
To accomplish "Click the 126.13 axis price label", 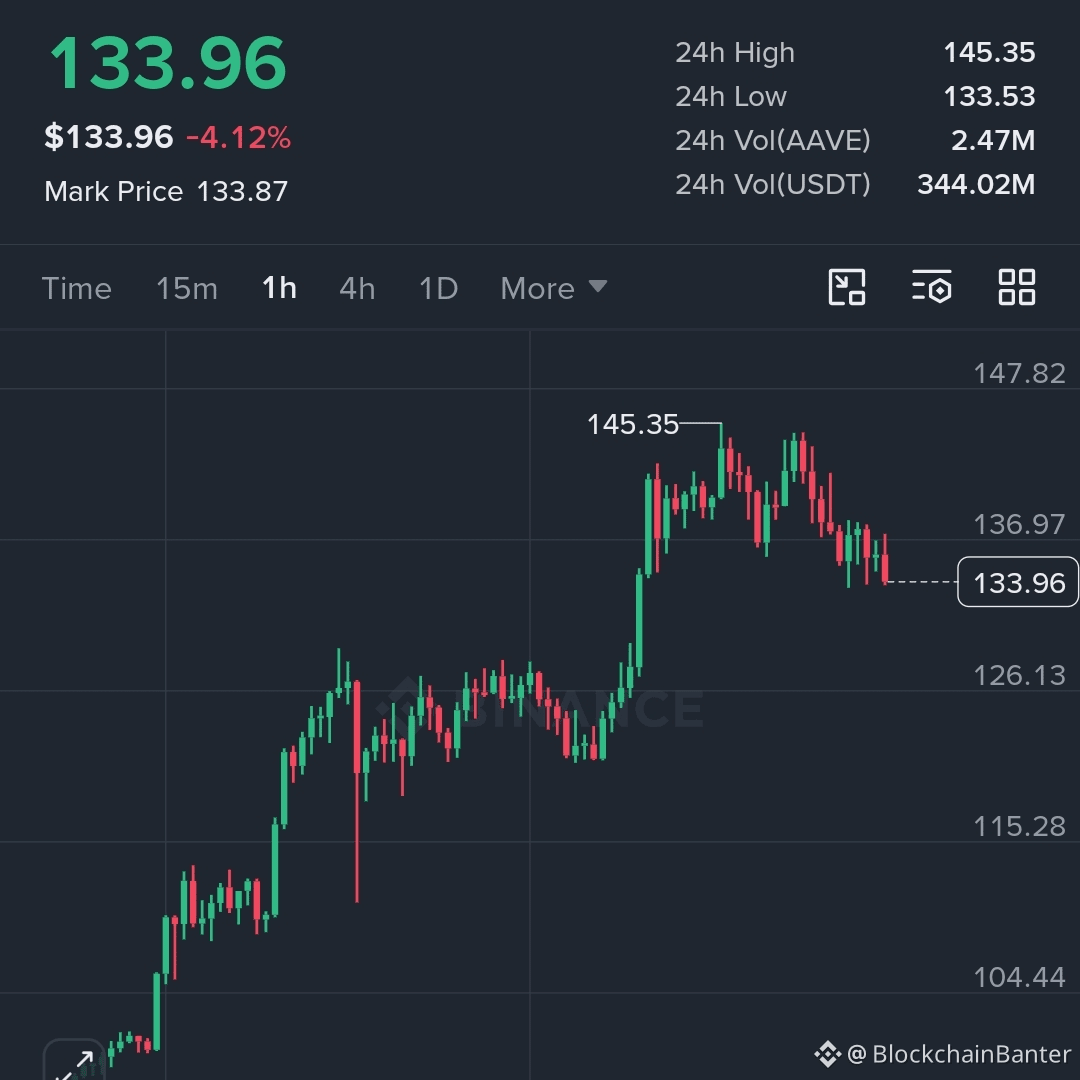I will (x=1019, y=676).
